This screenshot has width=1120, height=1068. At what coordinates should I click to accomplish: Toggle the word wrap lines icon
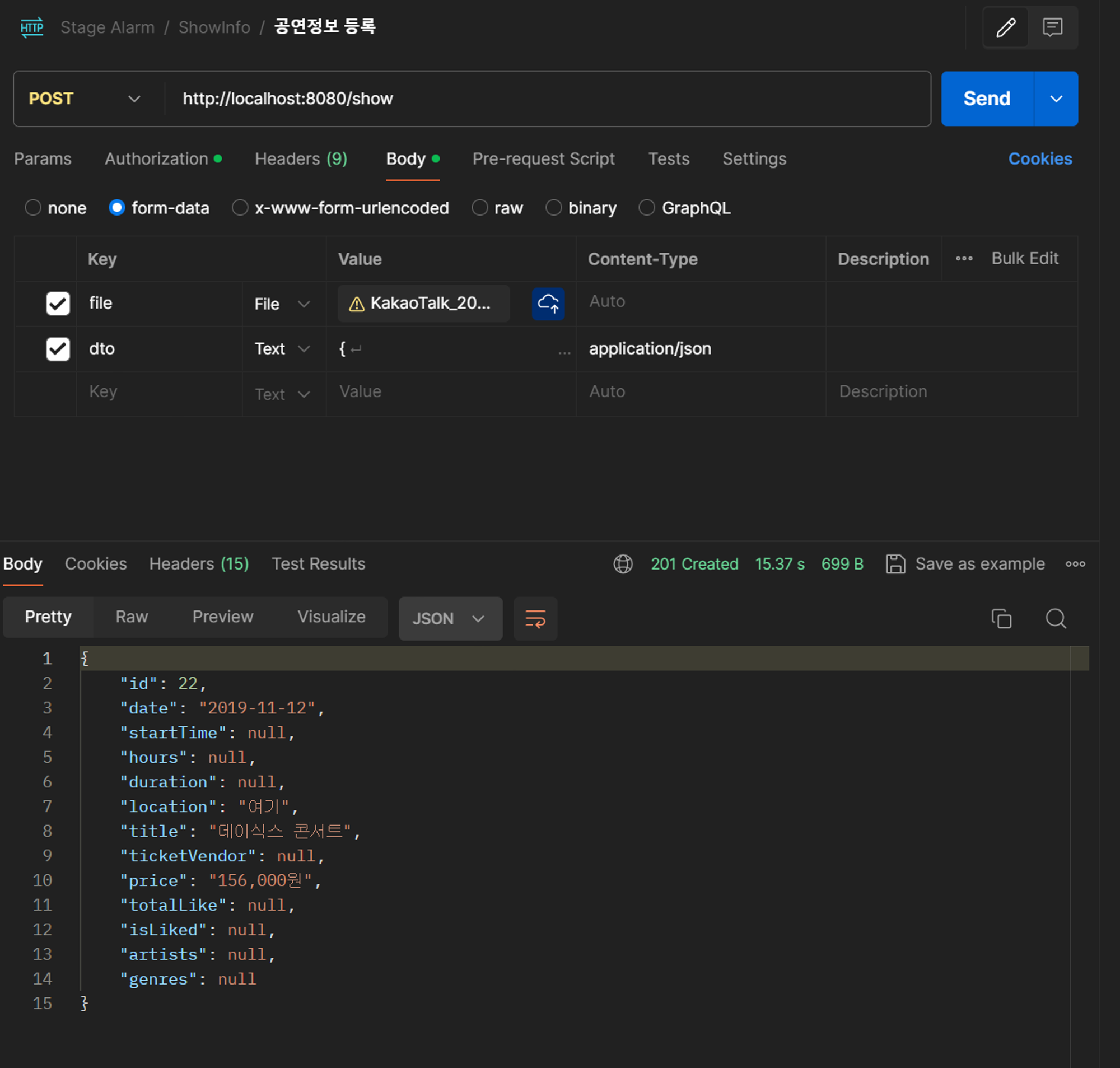point(535,618)
